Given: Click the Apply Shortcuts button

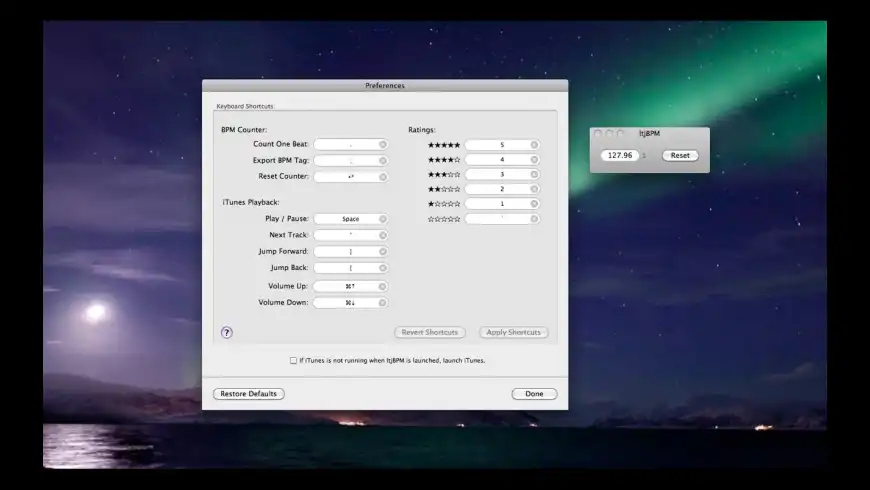Looking at the screenshot, I should click(514, 333).
